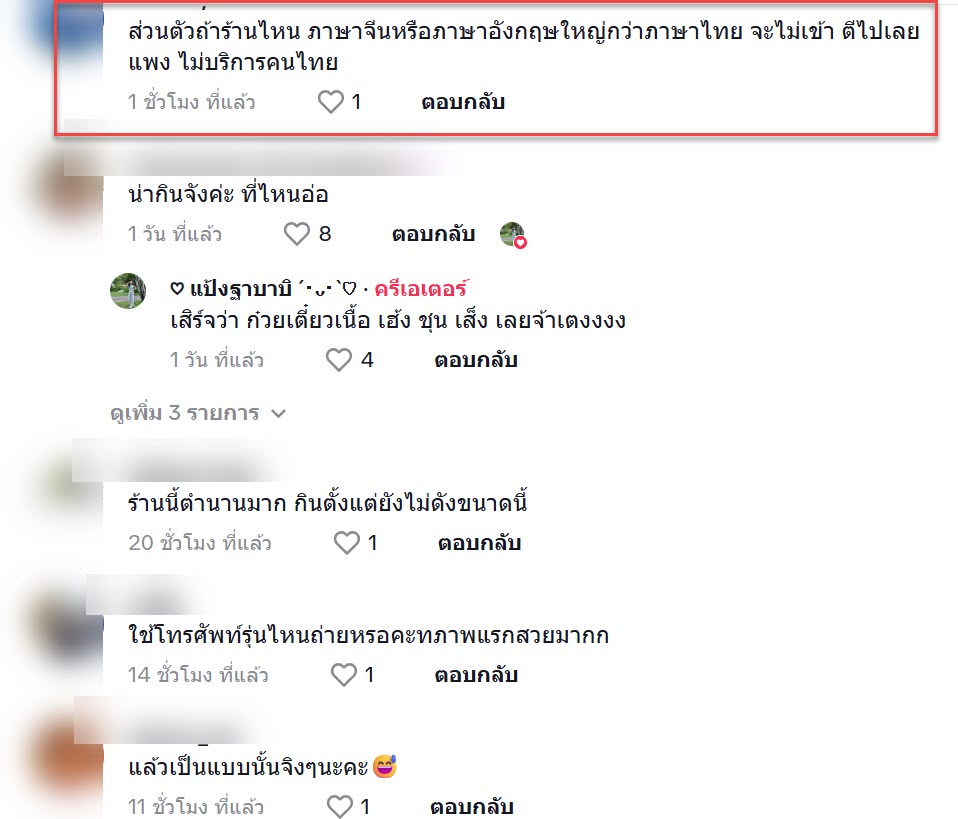Image resolution: width=958 pixels, height=819 pixels.
Task: Reply to the น่ากินจังค่ะ comment
Action: (x=434, y=234)
